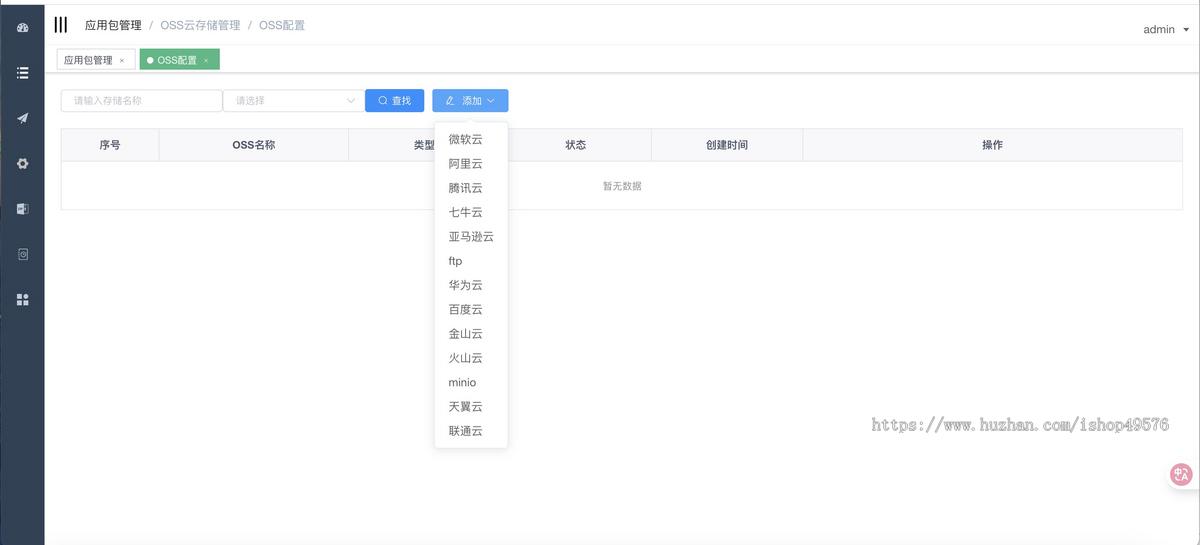Select 腾讯云 from the add menu
The image size is (1200, 545).
pyautogui.click(x=471, y=188)
